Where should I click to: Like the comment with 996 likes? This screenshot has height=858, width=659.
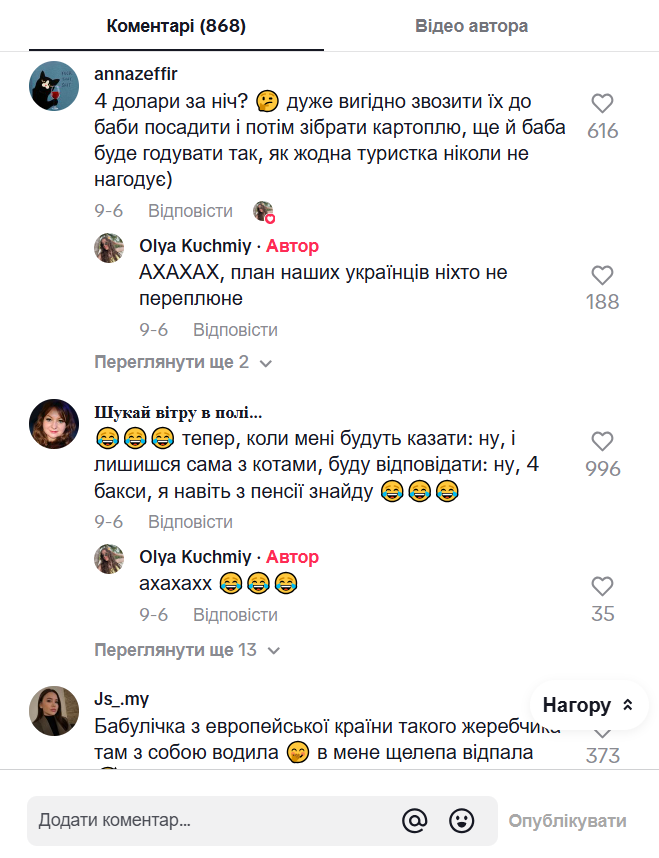click(x=602, y=441)
